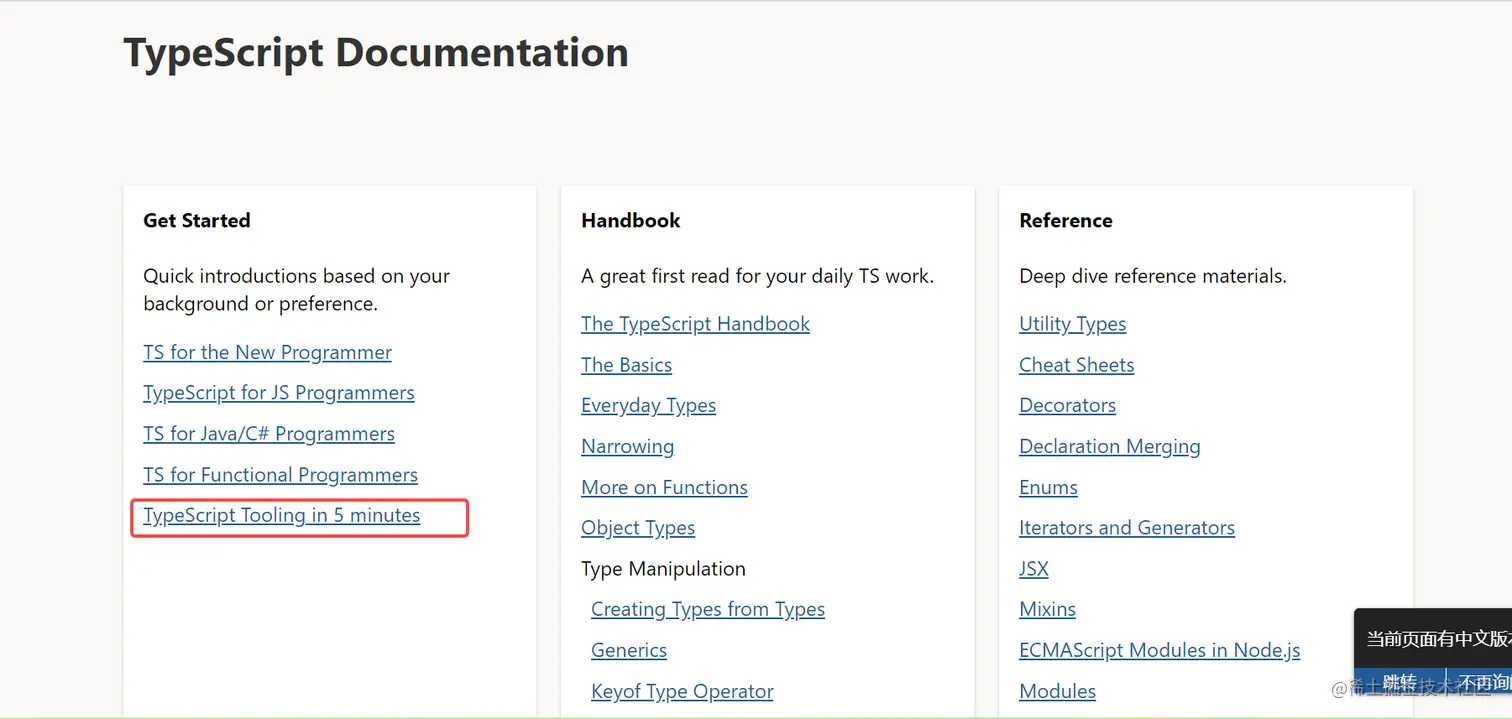This screenshot has width=1512, height=719.
Task: Click the Reference card heading
Action: [x=1065, y=221]
